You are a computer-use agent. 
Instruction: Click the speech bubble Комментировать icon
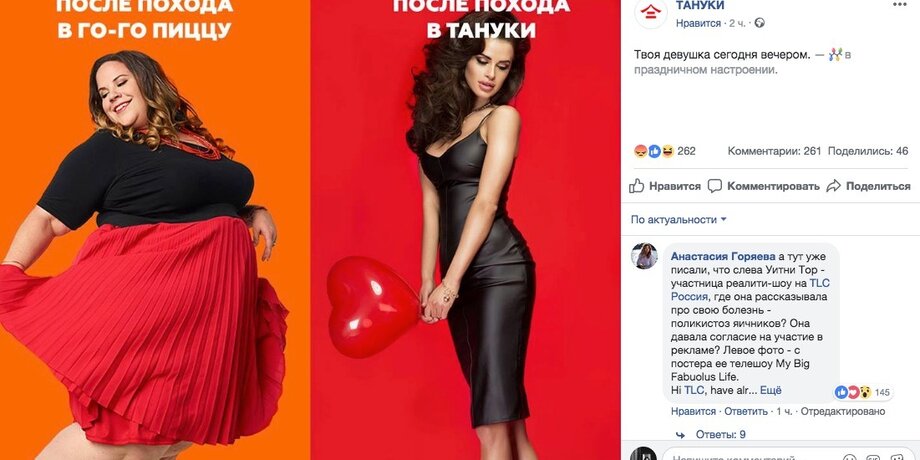715,186
